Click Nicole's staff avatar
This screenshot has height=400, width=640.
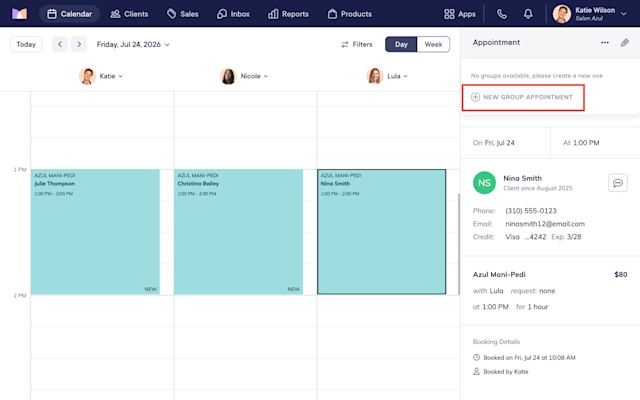tap(228, 76)
